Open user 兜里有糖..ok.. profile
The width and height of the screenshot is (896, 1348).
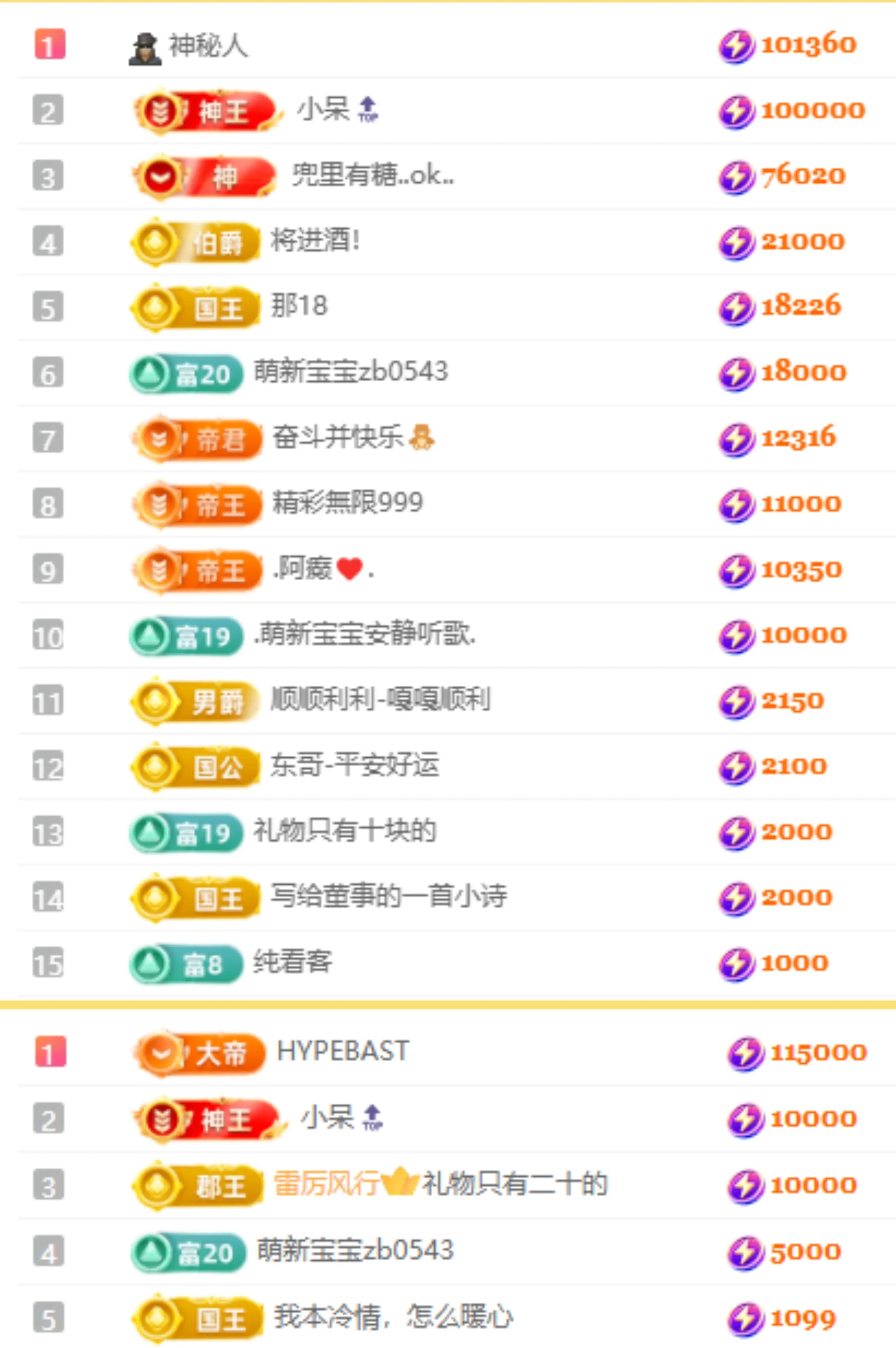373,174
